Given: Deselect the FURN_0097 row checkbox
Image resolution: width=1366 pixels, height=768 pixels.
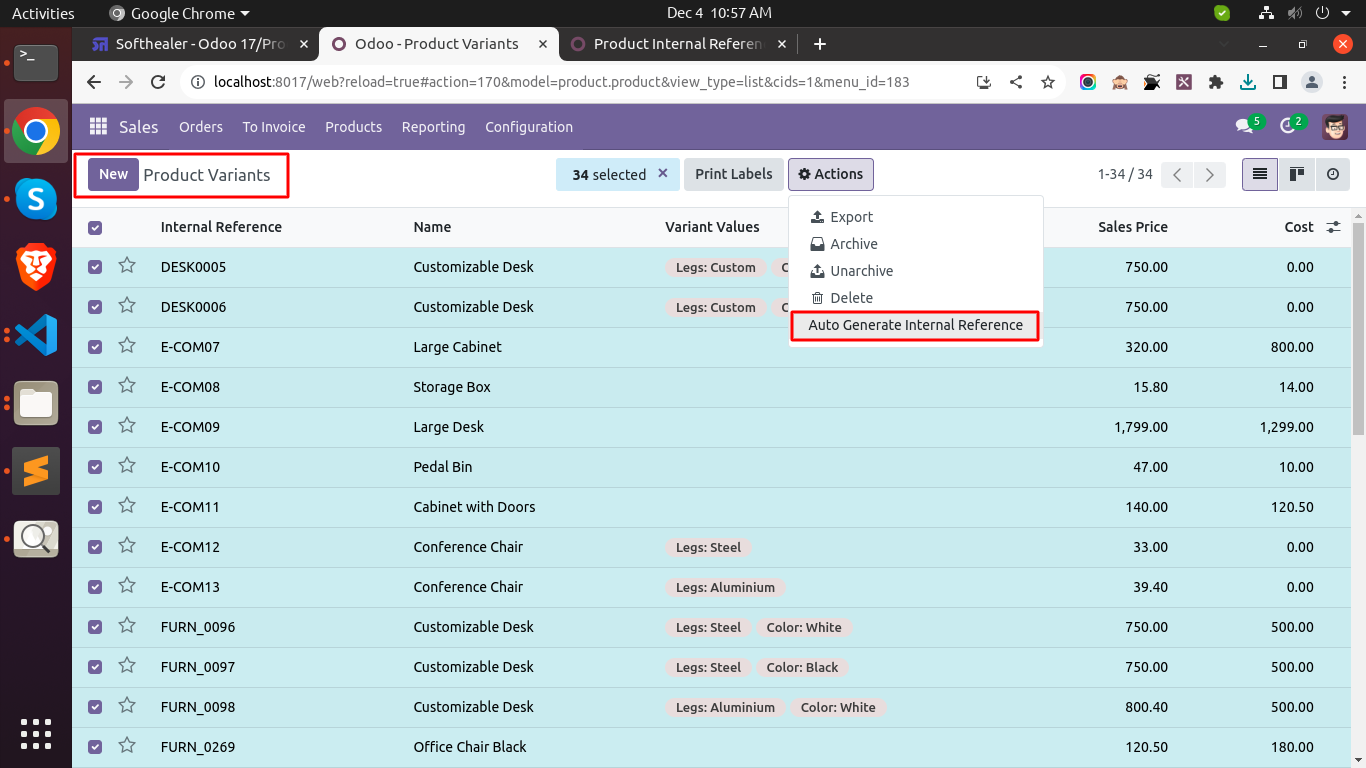Looking at the screenshot, I should point(95,667).
